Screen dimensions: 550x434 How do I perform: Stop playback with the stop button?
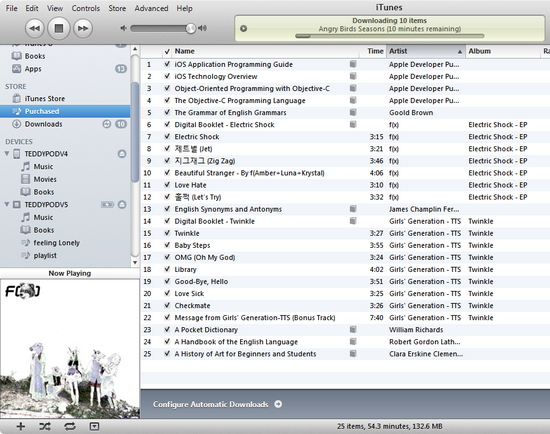coord(59,28)
